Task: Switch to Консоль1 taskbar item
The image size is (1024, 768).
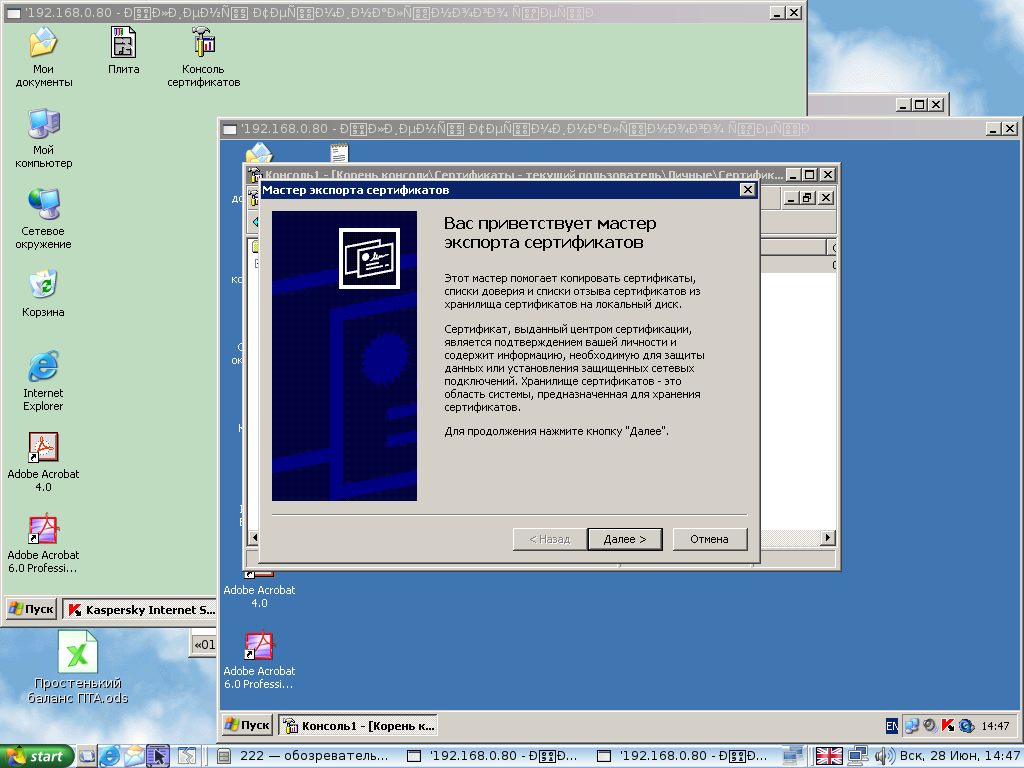Action: (358, 725)
